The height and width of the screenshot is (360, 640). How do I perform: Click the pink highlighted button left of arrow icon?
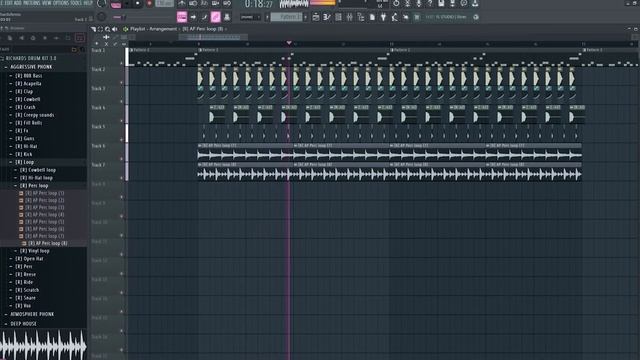(x=182, y=17)
